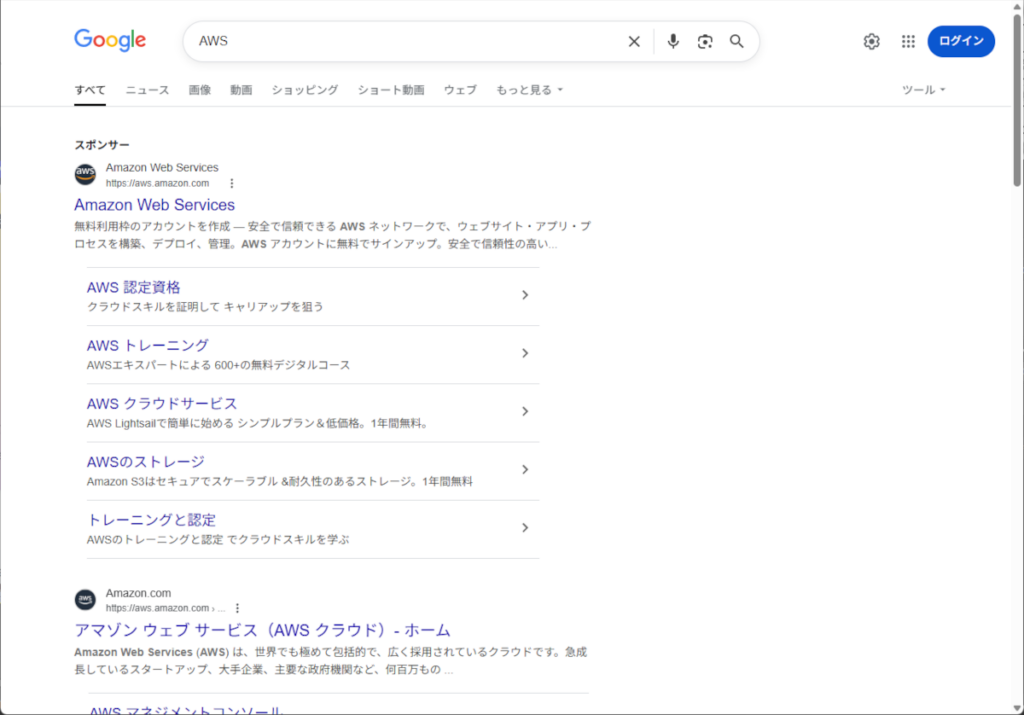
Task: Click chevron on AWS クラウドサービス row
Action: [525, 411]
